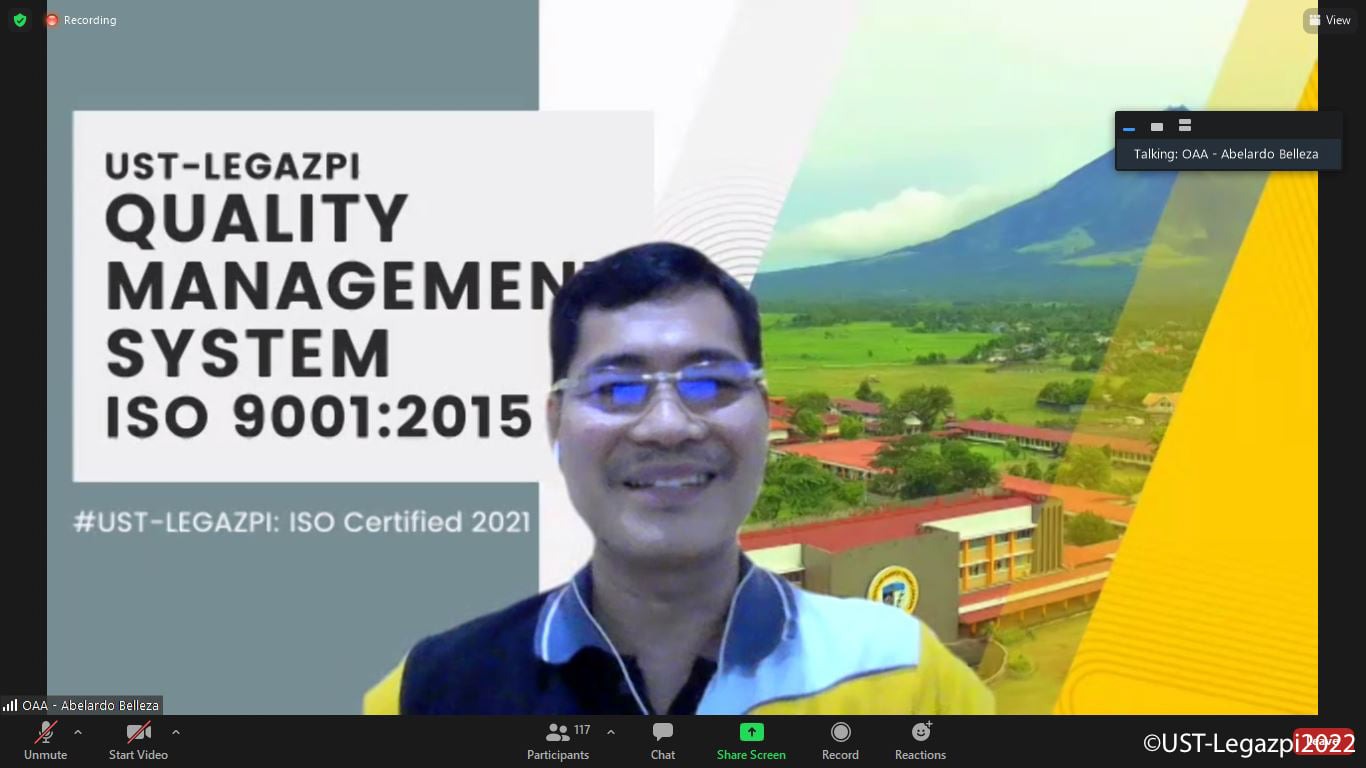Open the View layout menu
Screen dimensions: 1366x768
coord(1329,20)
